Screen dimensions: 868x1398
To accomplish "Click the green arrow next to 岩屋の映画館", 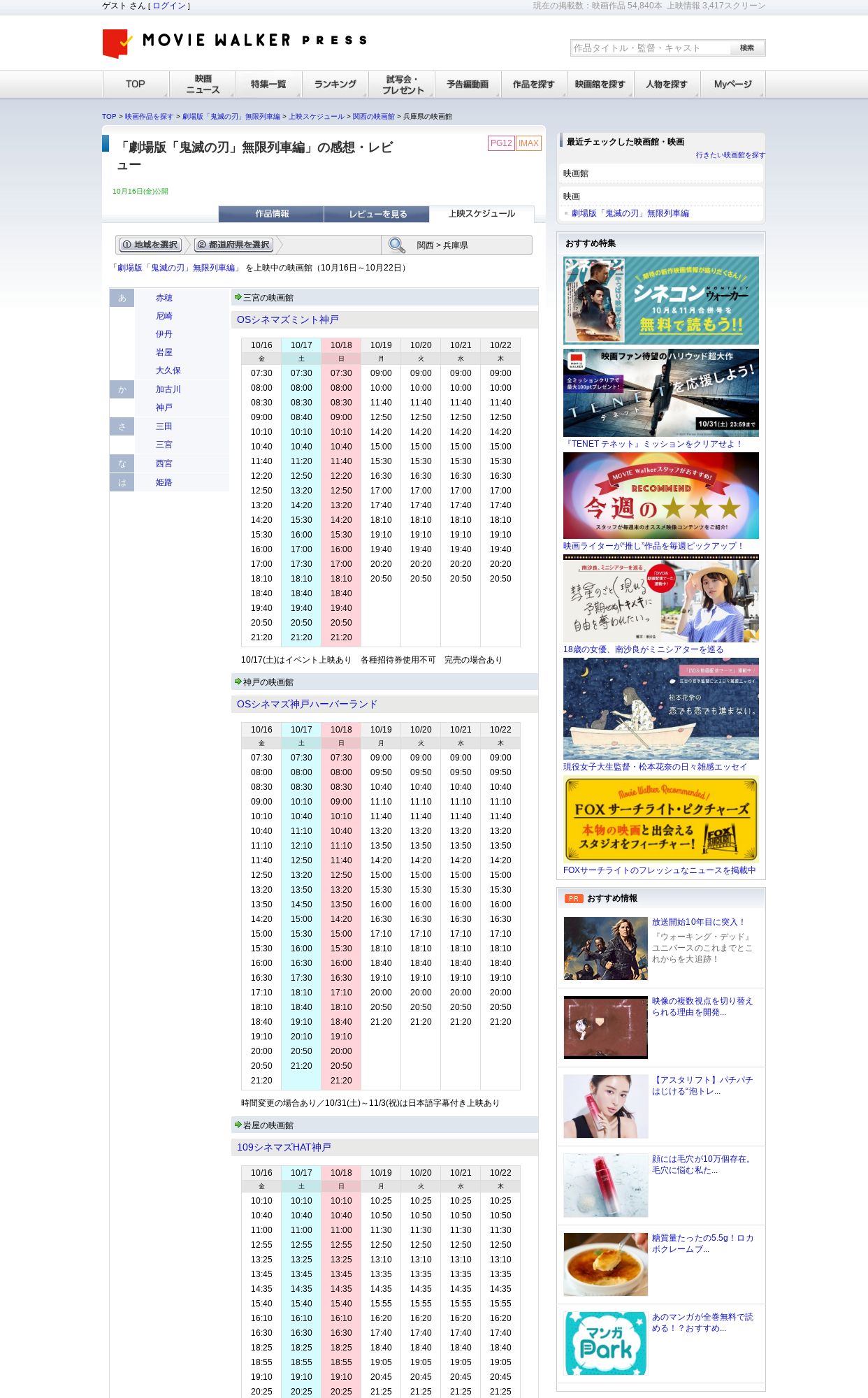I will coord(238,1125).
